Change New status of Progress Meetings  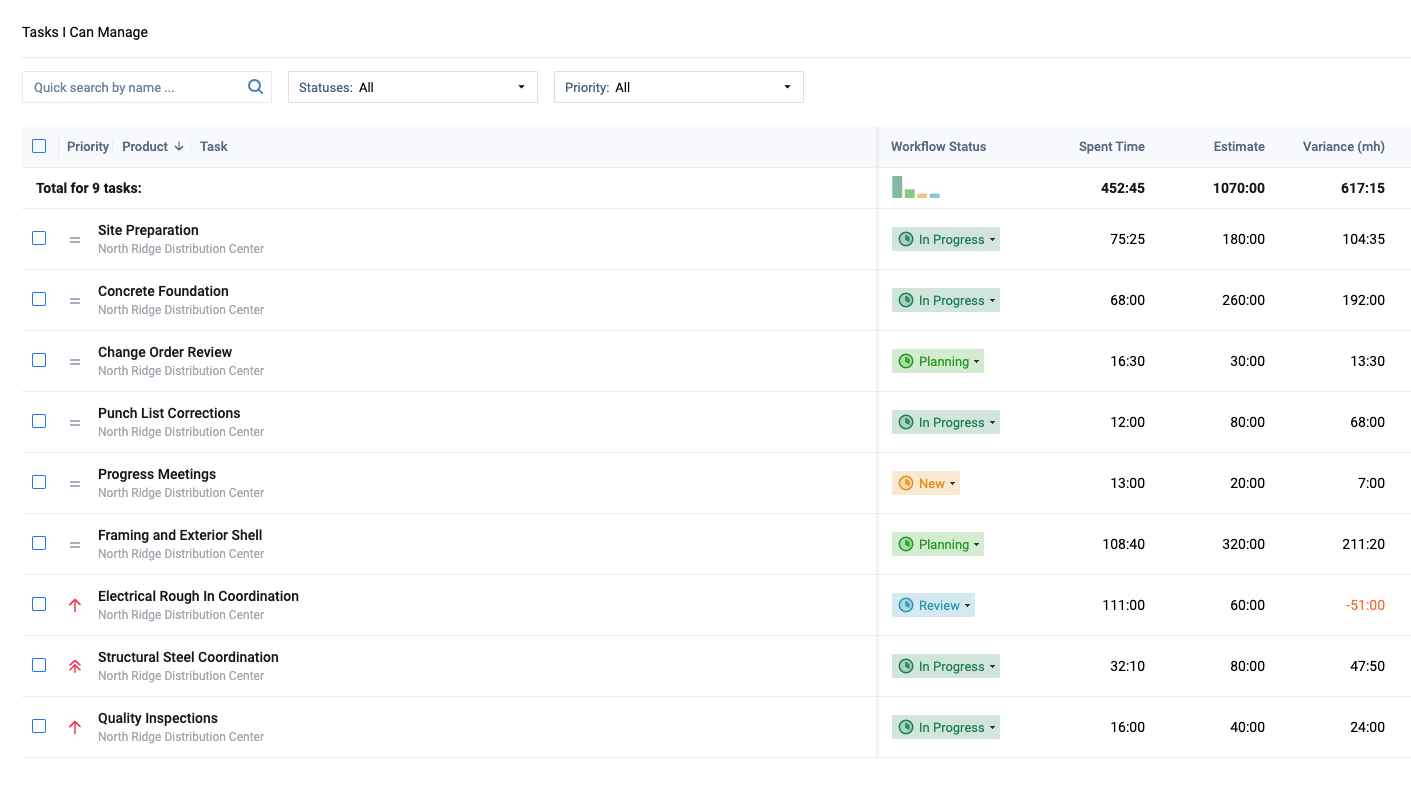click(x=926, y=484)
